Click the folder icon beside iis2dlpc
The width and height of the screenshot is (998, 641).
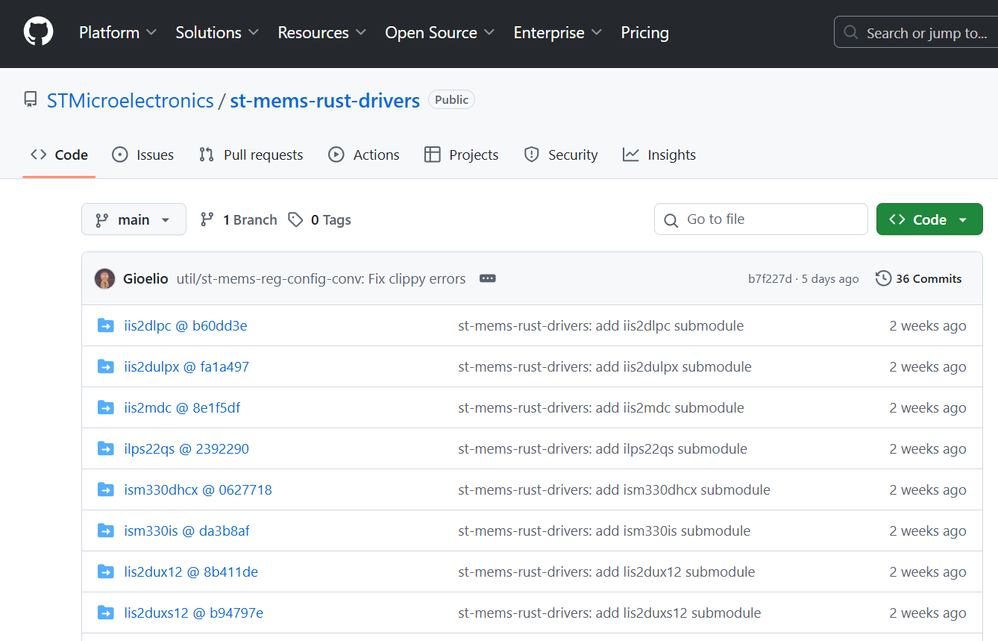pos(106,325)
